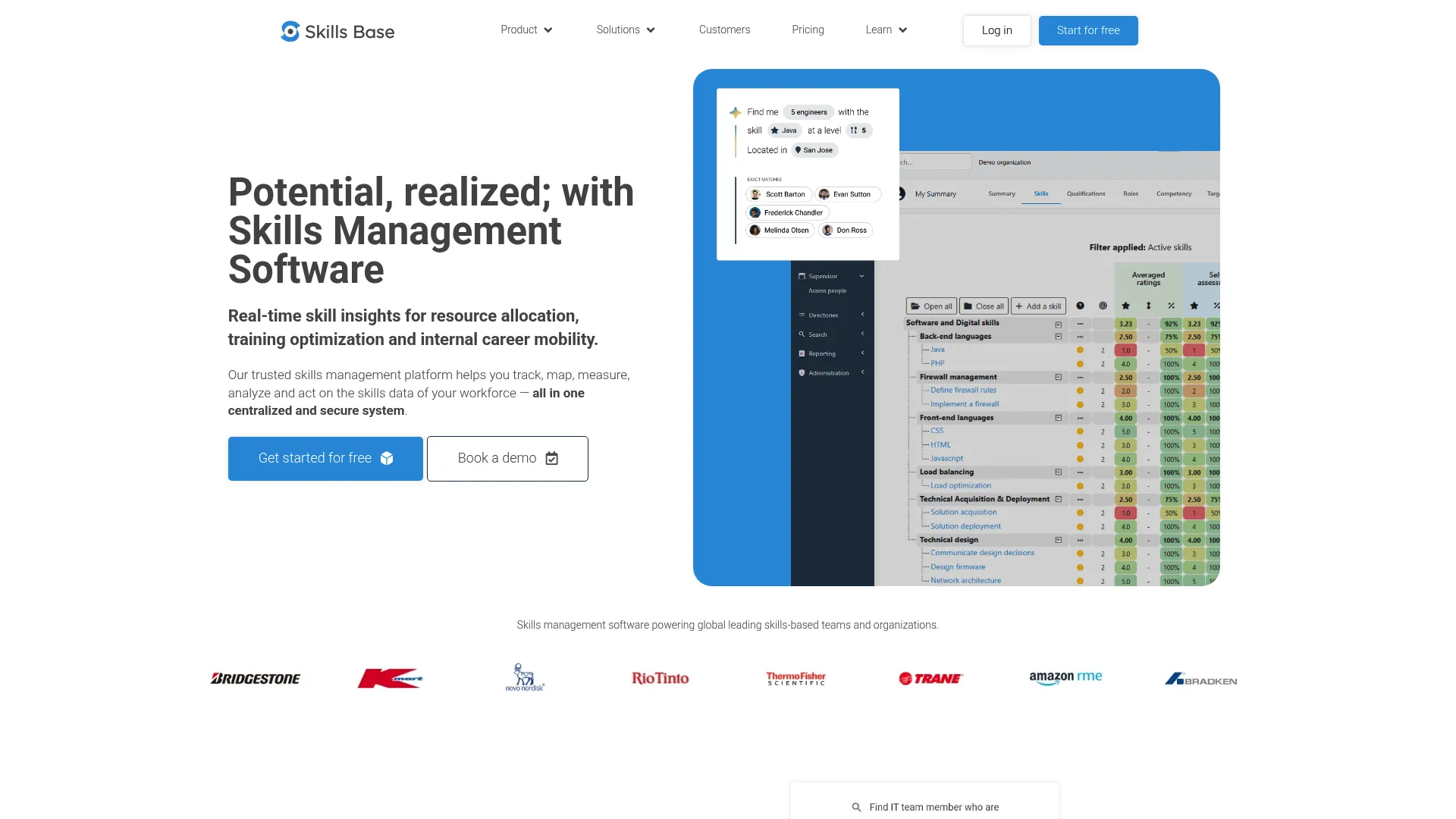Image resolution: width=1456 pixels, height=819 pixels.
Task: Click the Close all button
Action: tap(984, 306)
